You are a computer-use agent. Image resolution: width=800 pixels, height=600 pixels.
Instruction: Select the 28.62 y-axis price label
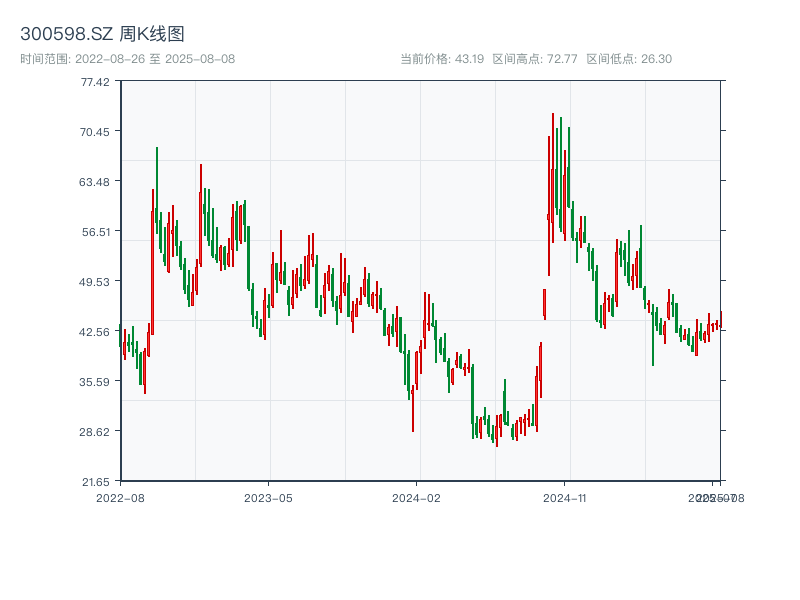point(96,431)
